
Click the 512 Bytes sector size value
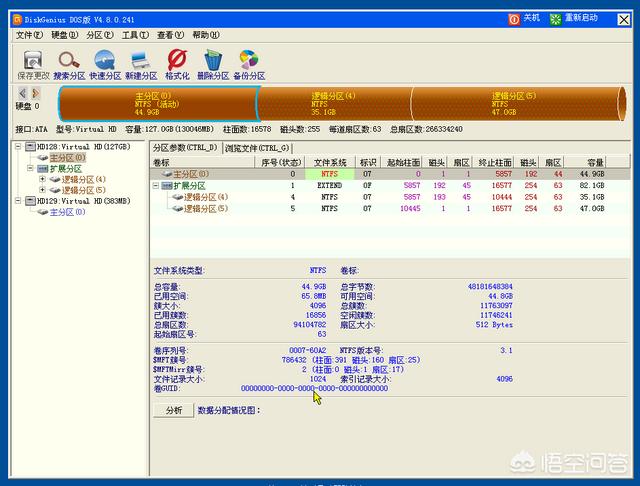[494, 325]
